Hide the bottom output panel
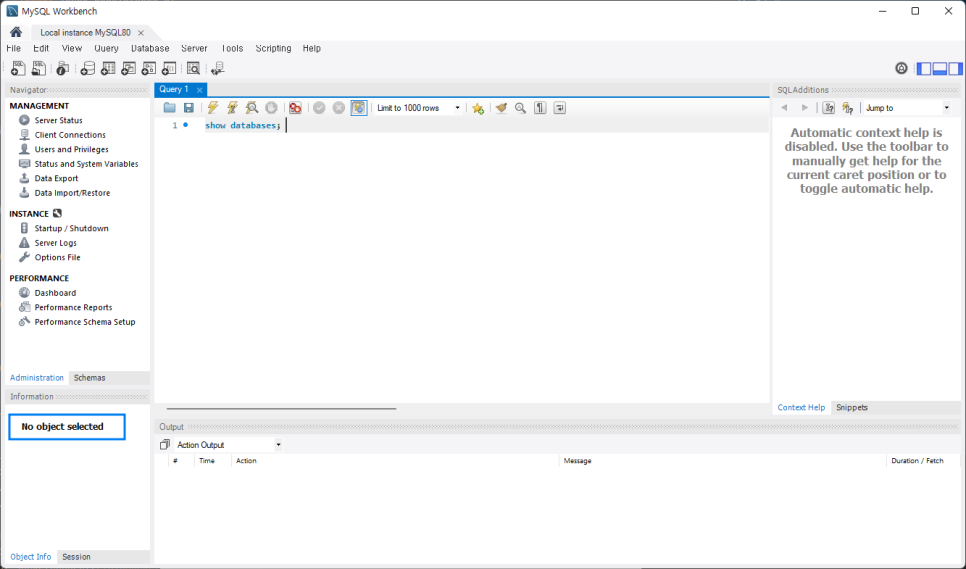 (x=940, y=68)
